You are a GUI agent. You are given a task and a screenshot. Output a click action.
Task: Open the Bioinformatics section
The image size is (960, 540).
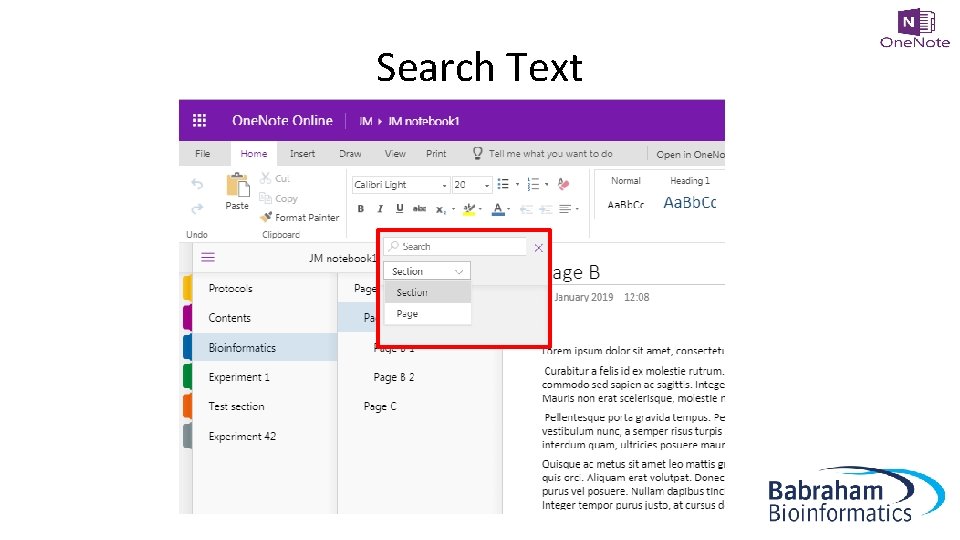265,348
